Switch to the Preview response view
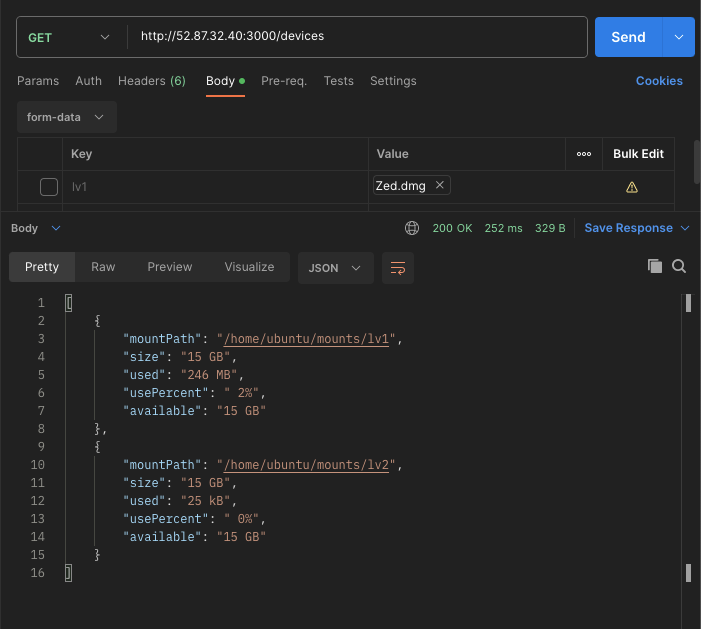Image resolution: width=701 pixels, height=629 pixels. click(170, 267)
